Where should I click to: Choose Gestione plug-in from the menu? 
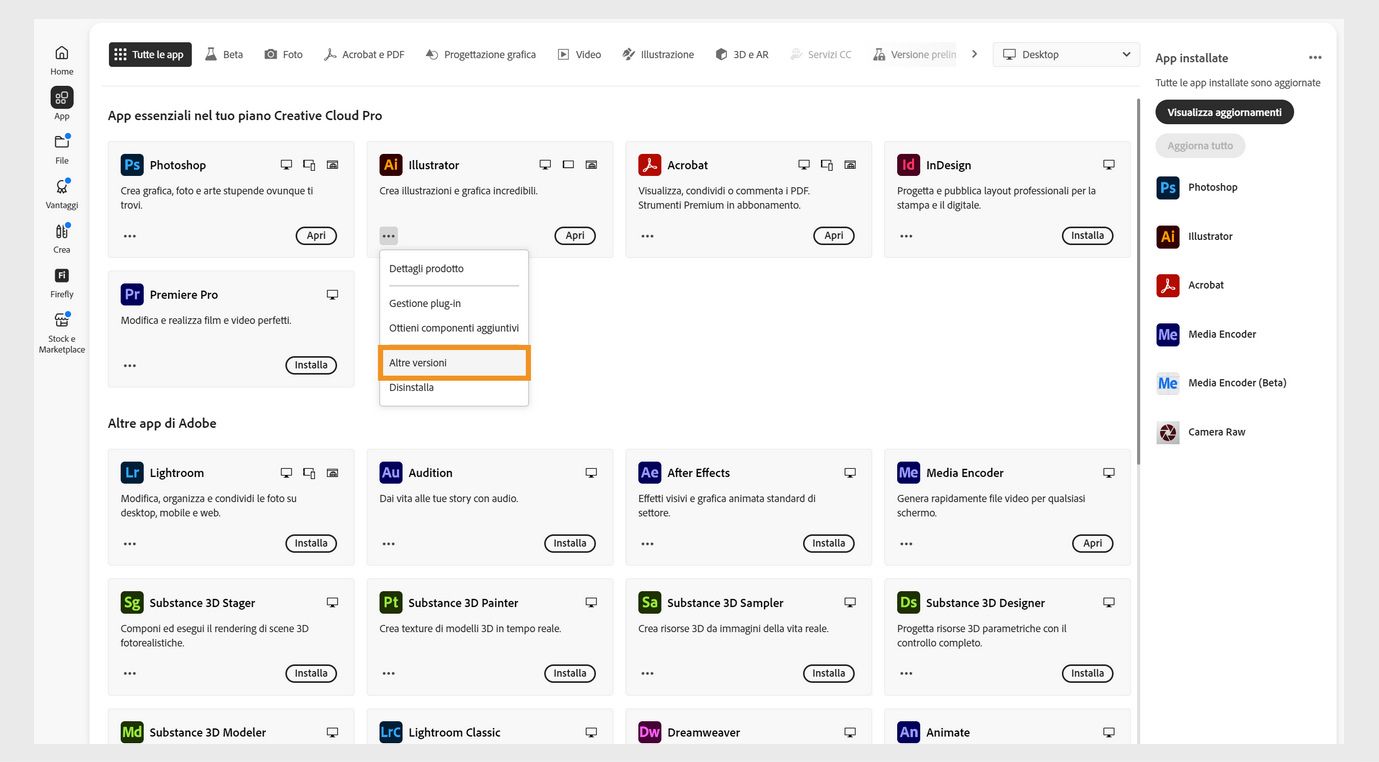[454, 304]
